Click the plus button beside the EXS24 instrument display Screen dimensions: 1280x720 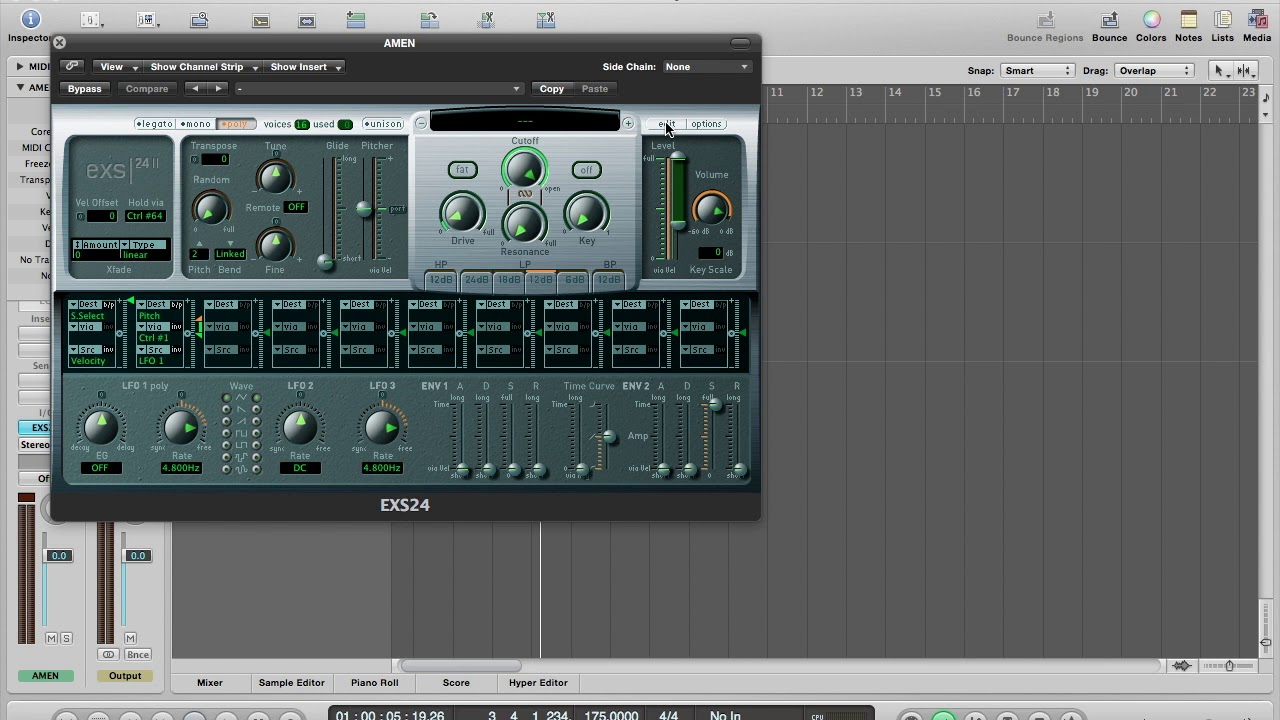click(x=628, y=124)
